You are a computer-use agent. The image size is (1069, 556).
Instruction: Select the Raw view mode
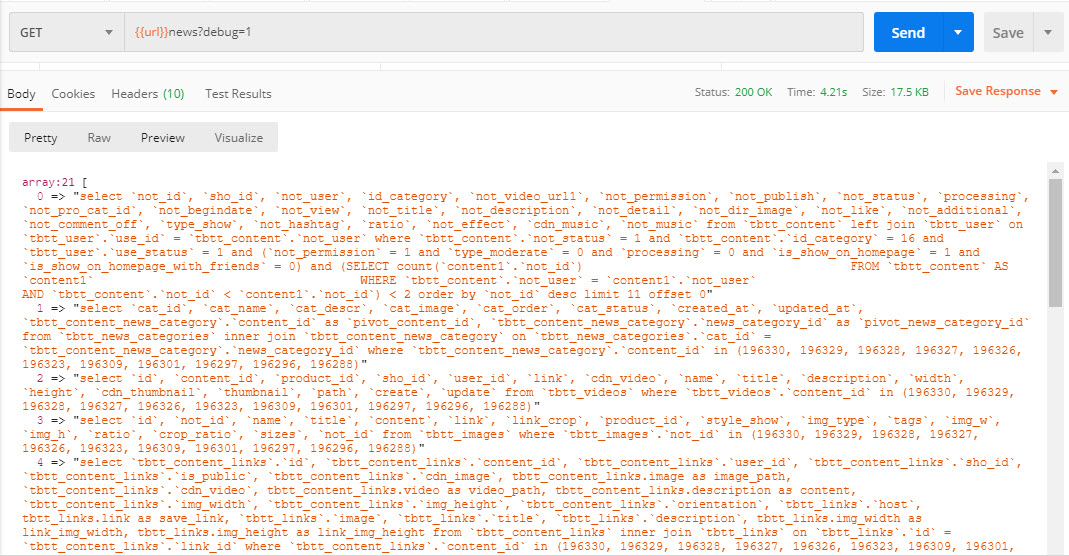click(99, 138)
